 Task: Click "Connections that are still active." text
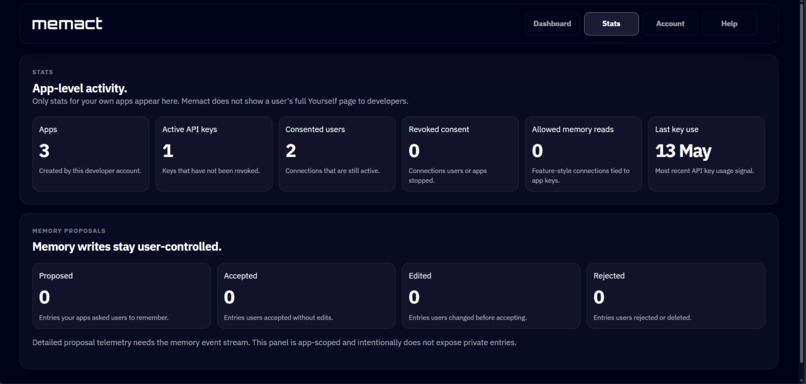(333, 171)
